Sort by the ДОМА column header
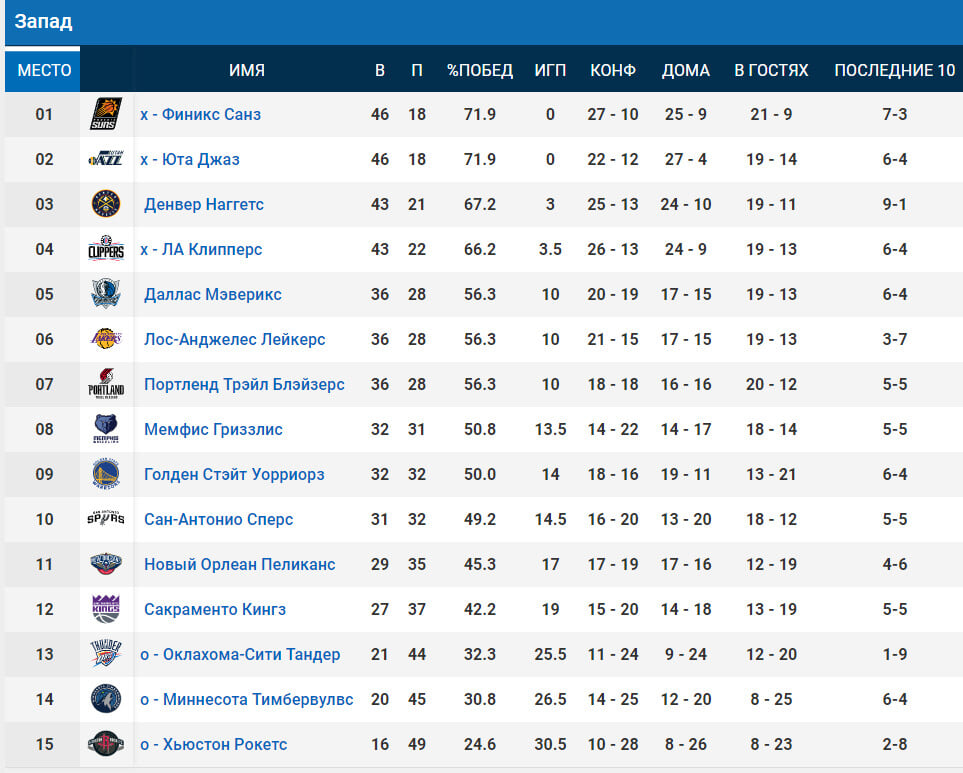Screen dimensions: 963x773 (x=686, y=71)
